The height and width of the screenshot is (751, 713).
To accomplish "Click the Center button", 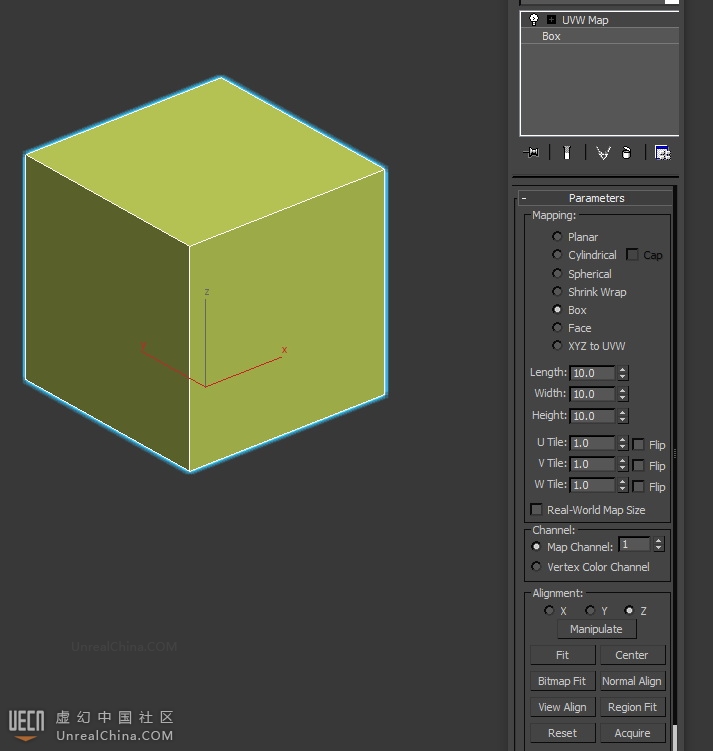I will pyautogui.click(x=632, y=655).
